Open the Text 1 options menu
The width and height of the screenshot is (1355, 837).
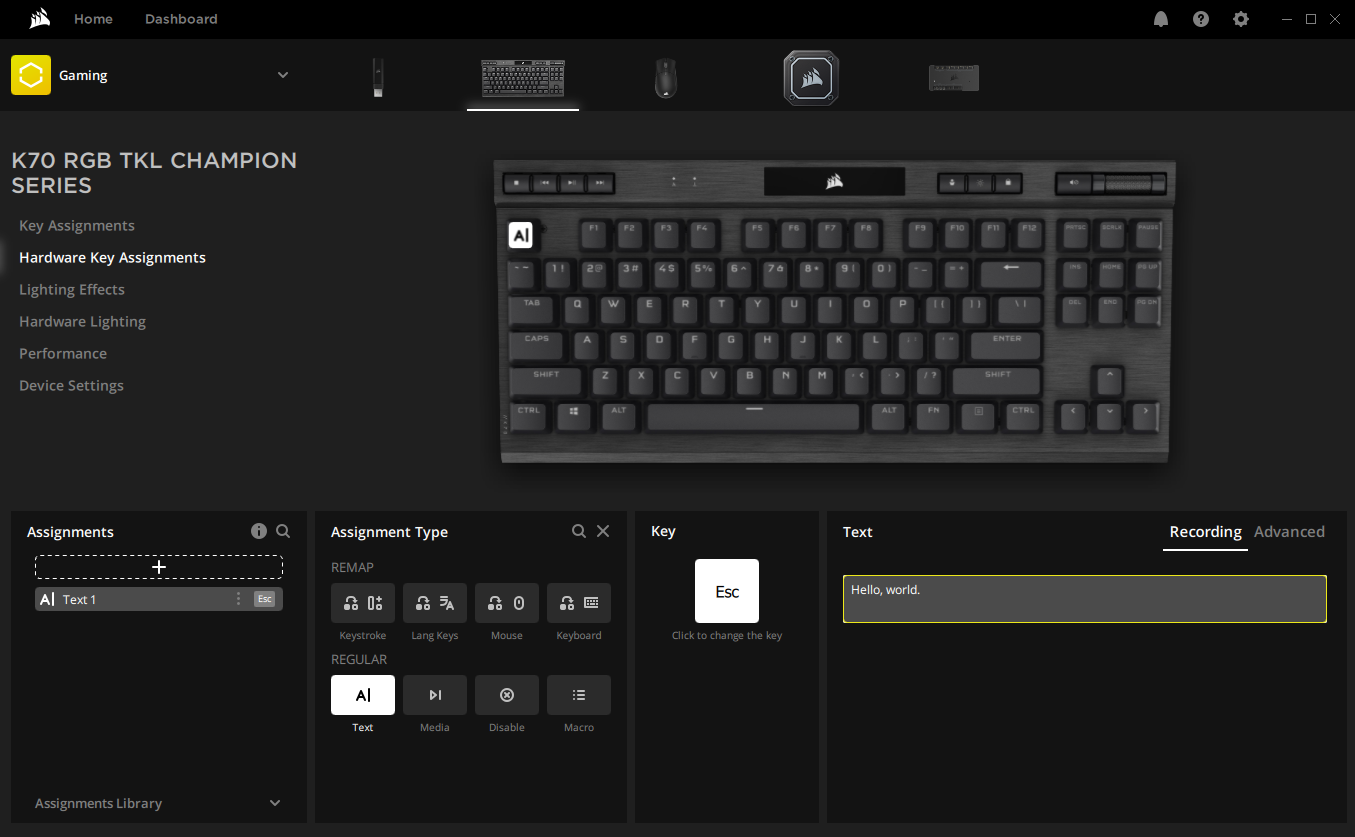point(238,598)
